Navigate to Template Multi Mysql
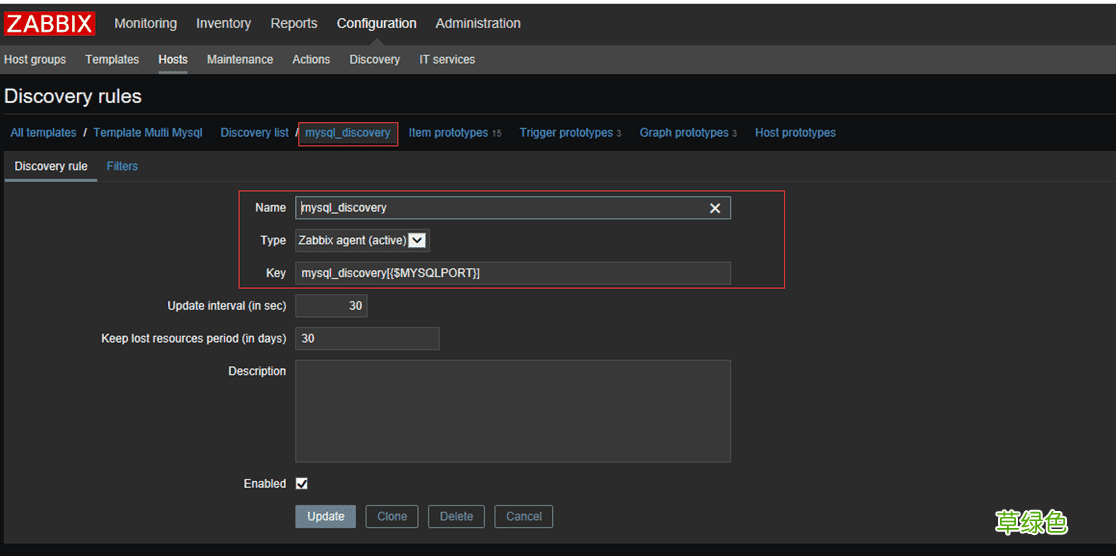This screenshot has width=1116, height=556. (148, 133)
